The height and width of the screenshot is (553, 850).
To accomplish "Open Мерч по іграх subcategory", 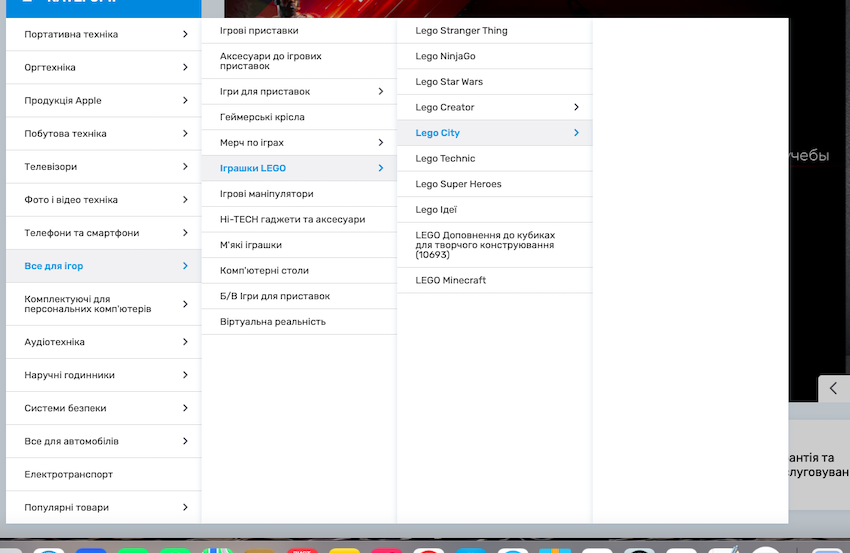I will point(299,142).
